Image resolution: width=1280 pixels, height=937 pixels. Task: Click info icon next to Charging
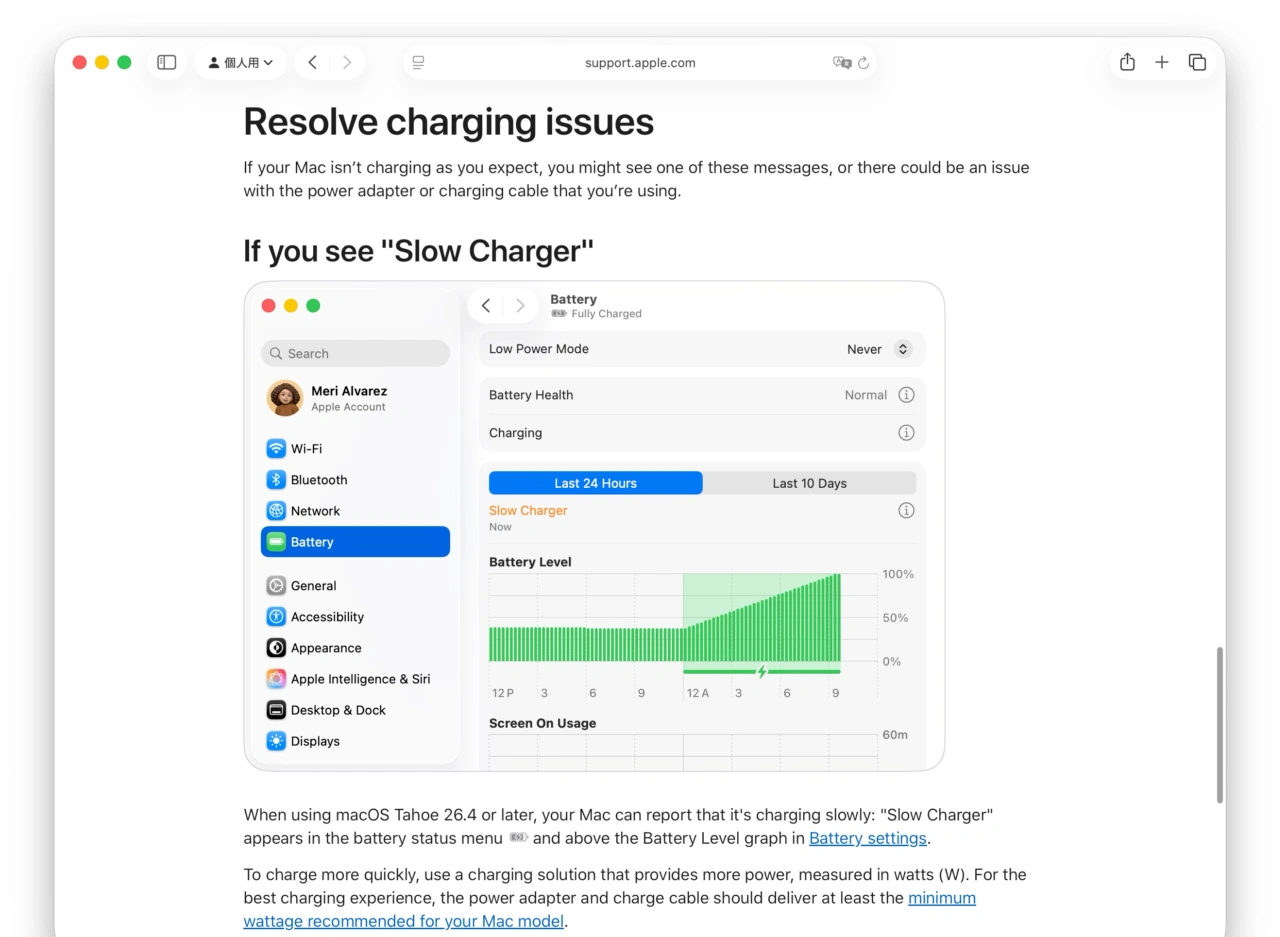[x=906, y=433]
